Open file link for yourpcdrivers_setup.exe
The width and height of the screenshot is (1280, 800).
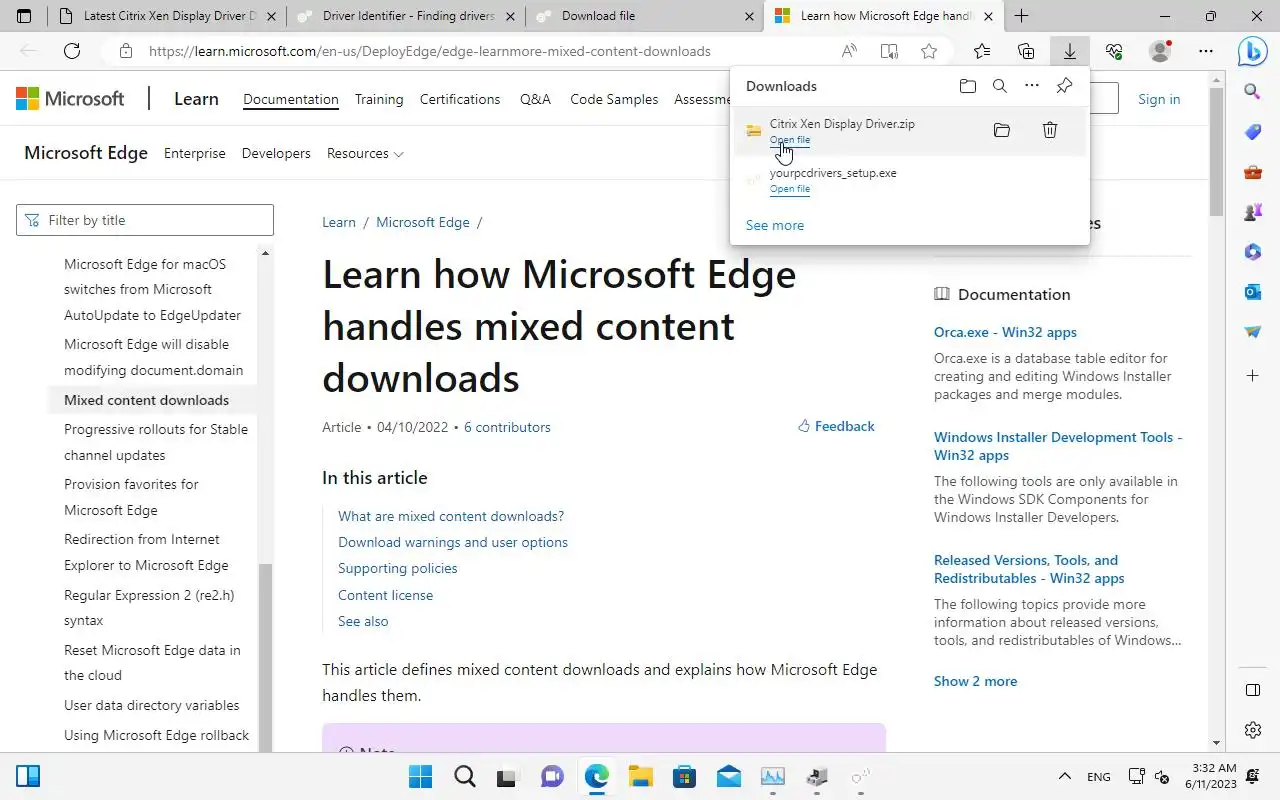coord(790,189)
